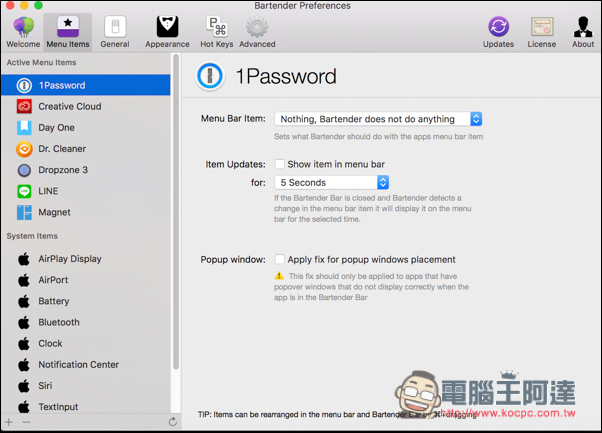This screenshot has width=602, height=433.
Task: Click the System Items section header
Action: tap(32, 236)
